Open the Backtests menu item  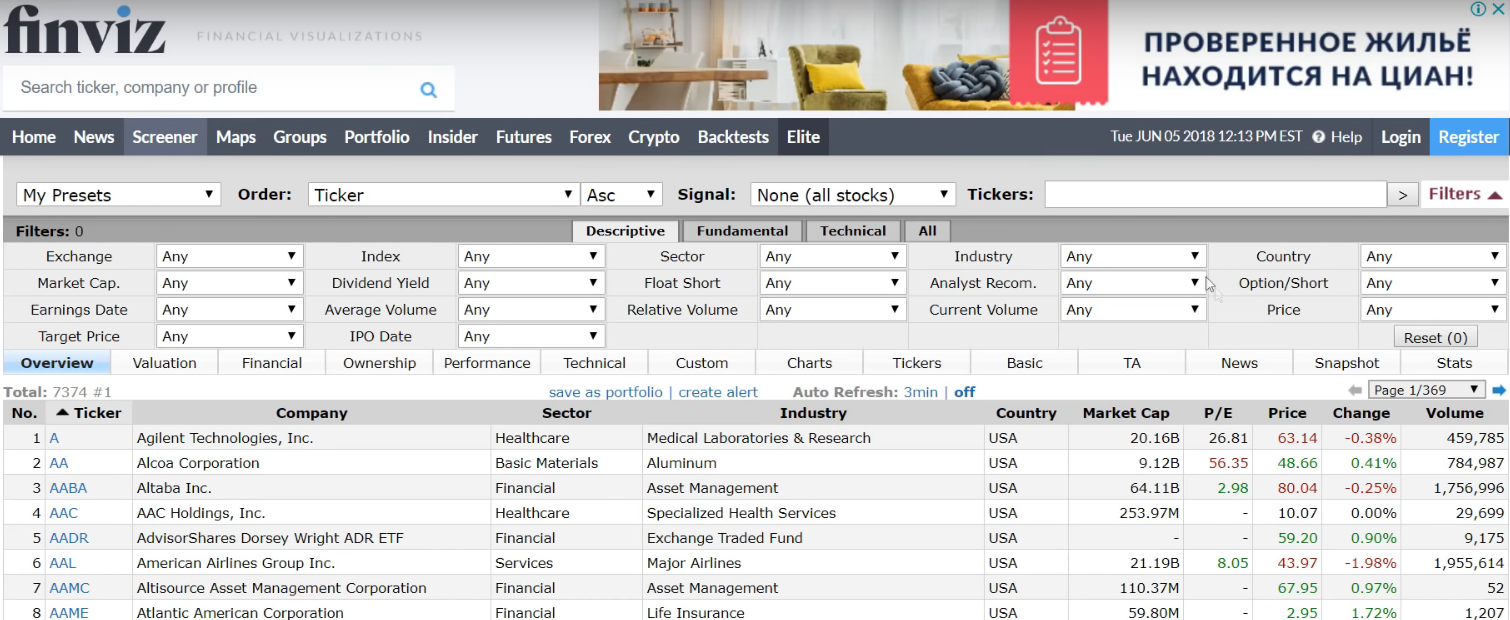coord(733,137)
